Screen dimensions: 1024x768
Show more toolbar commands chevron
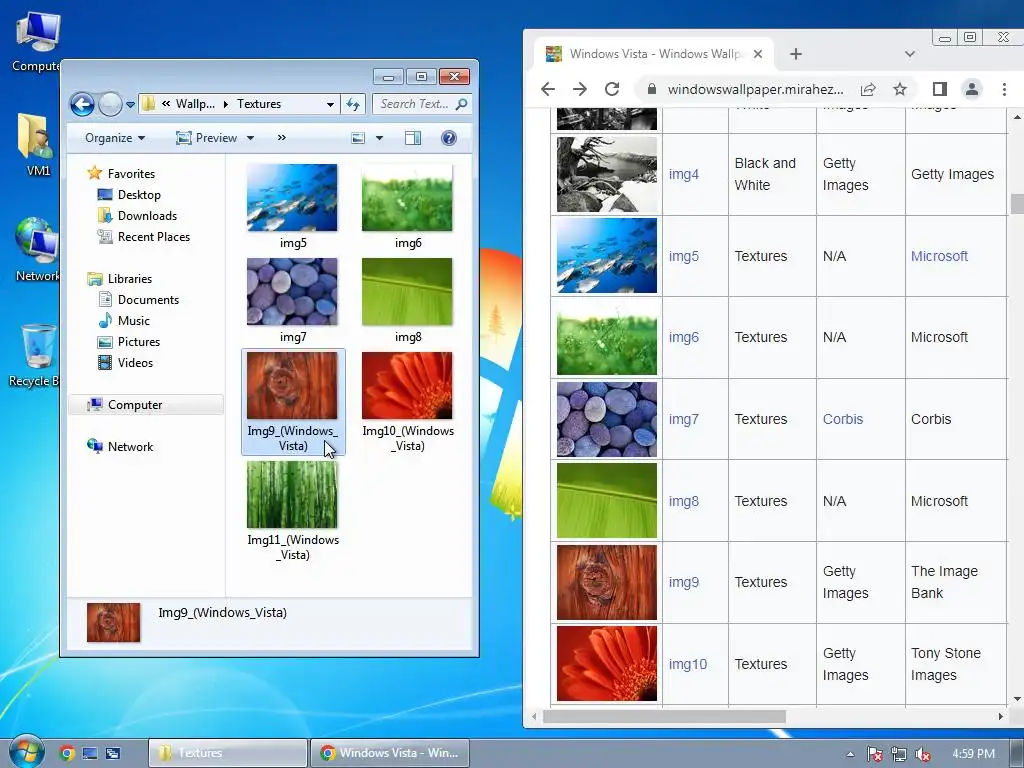[x=281, y=137]
